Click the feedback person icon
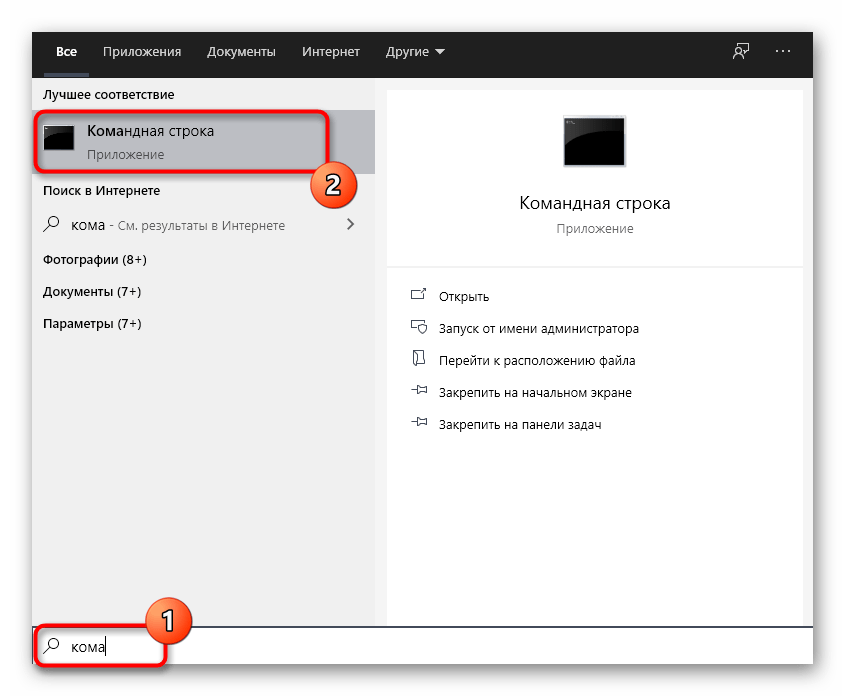Image resolution: width=845 pixels, height=696 pixels. pos(741,51)
